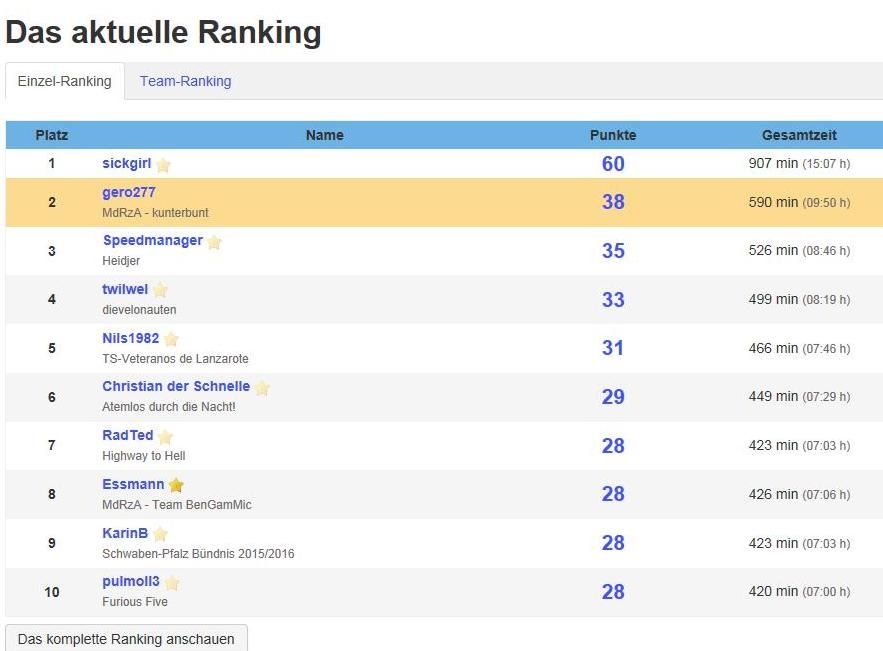This screenshot has height=651, width=883.
Task: Click the Punkte column header
Action: coord(613,135)
